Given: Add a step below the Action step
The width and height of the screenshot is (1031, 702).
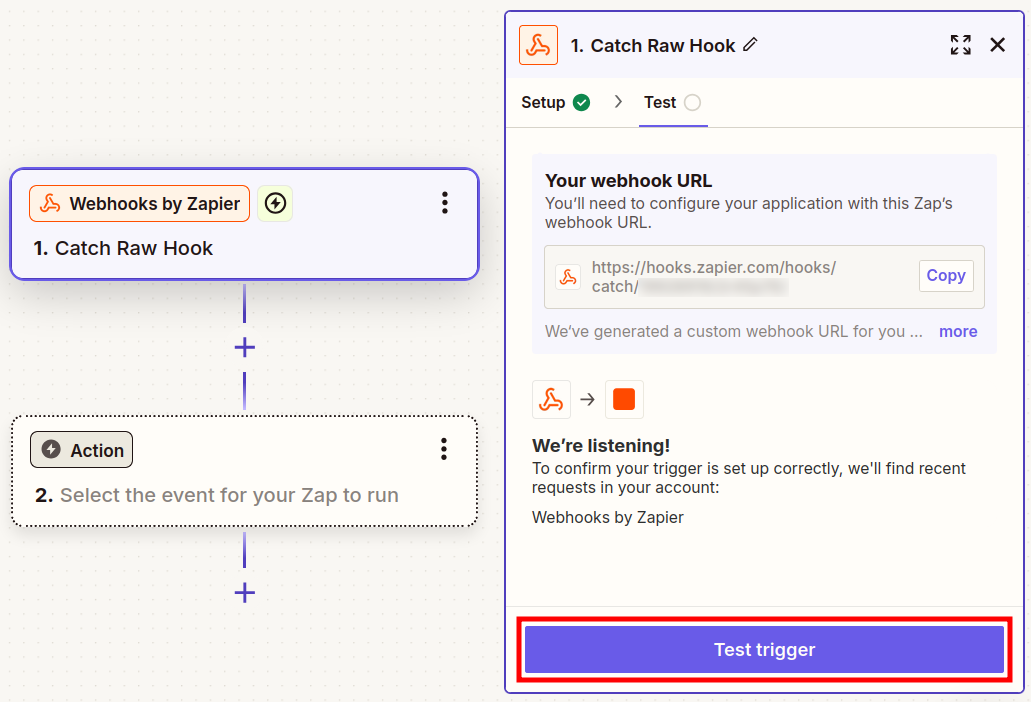Looking at the screenshot, I should pyautogui.click(x=244, y=593).
